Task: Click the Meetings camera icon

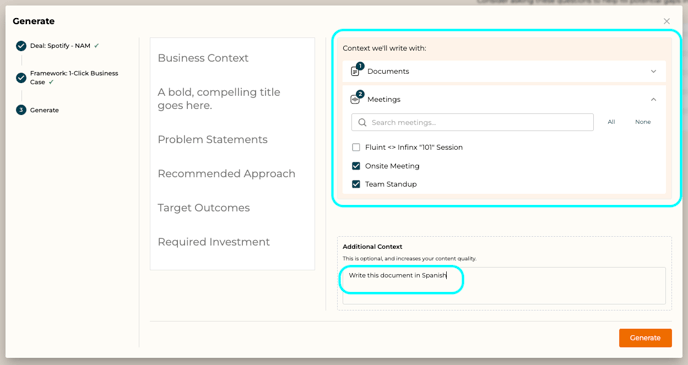Action: (355, 100)
